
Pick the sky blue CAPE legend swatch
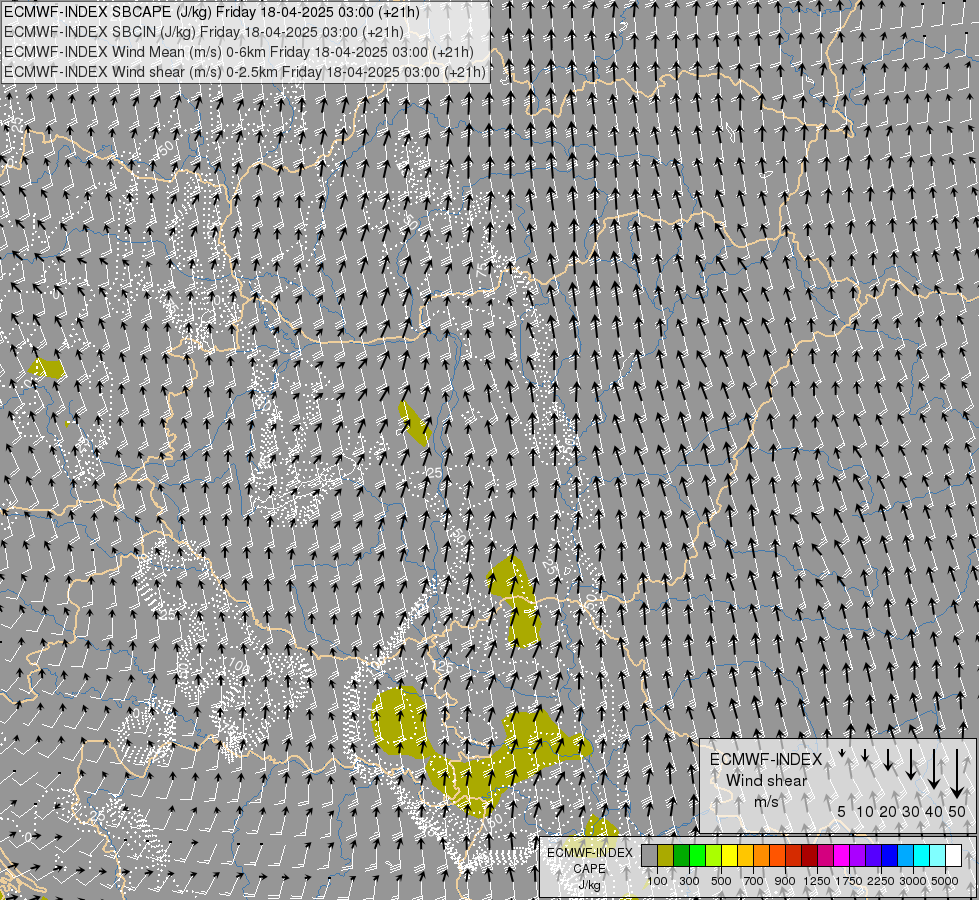pyautogui.click(x=905, y=856)
